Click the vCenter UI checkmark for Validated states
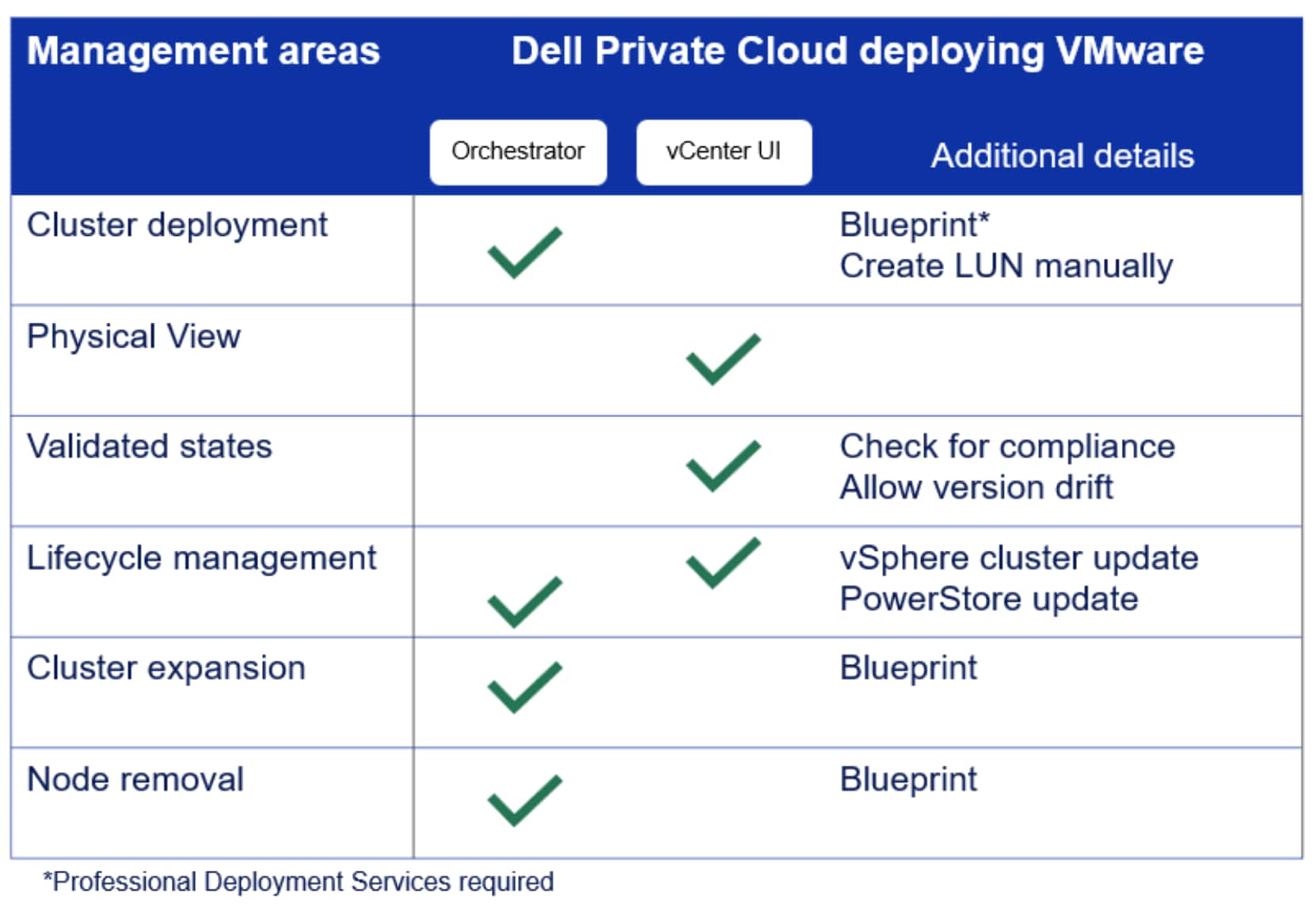Viewport: 1316px width, 904px height. (x=724, y=465)
